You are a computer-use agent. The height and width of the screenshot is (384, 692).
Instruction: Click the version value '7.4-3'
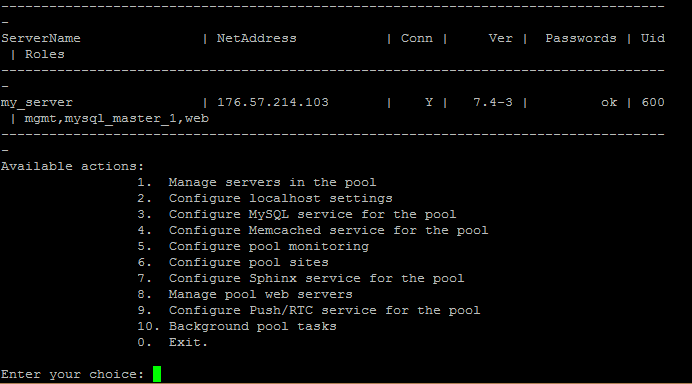tap(493, 102)
